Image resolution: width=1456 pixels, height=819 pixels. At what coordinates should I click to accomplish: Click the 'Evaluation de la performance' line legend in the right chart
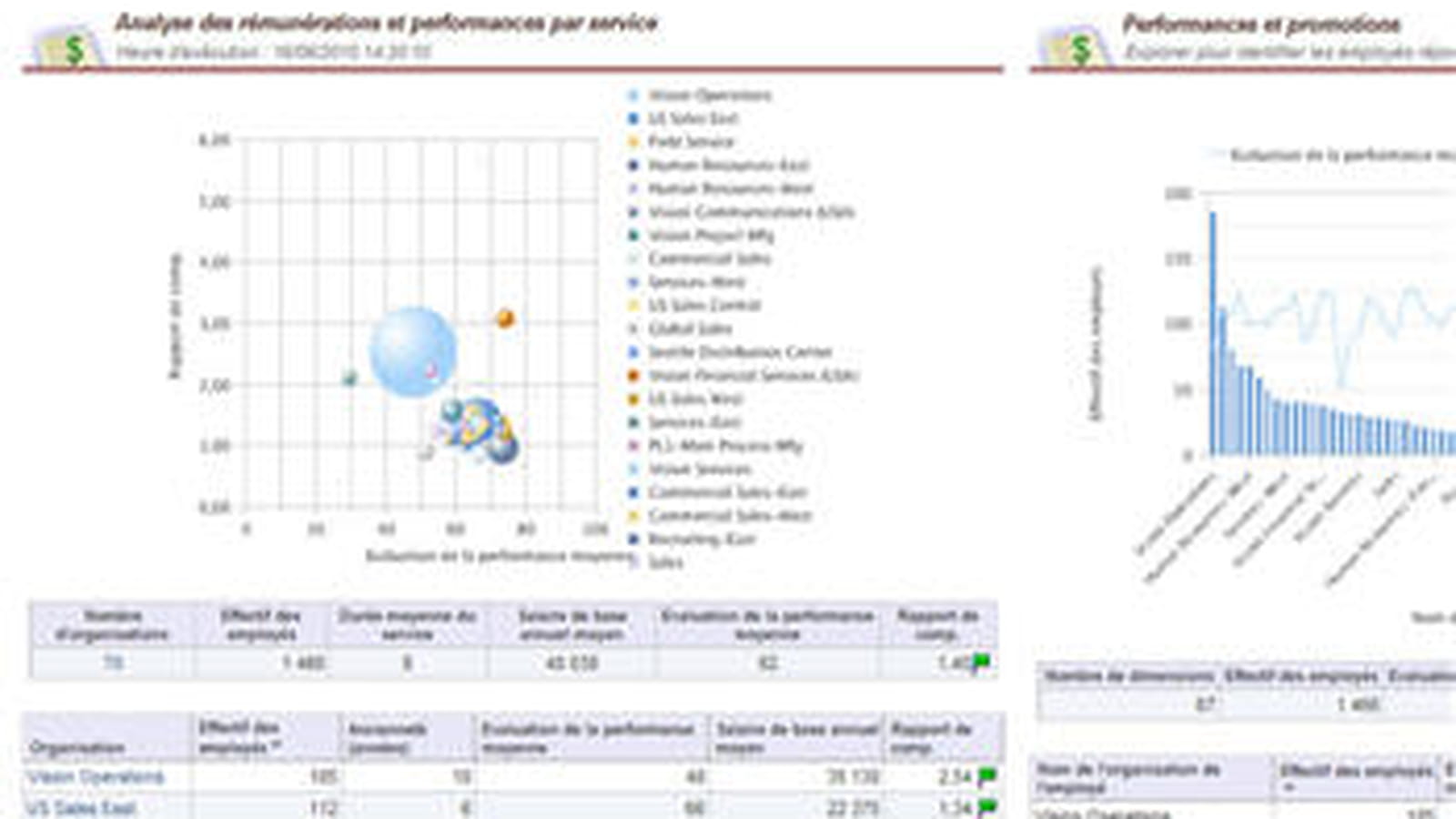click(1333, 155)
